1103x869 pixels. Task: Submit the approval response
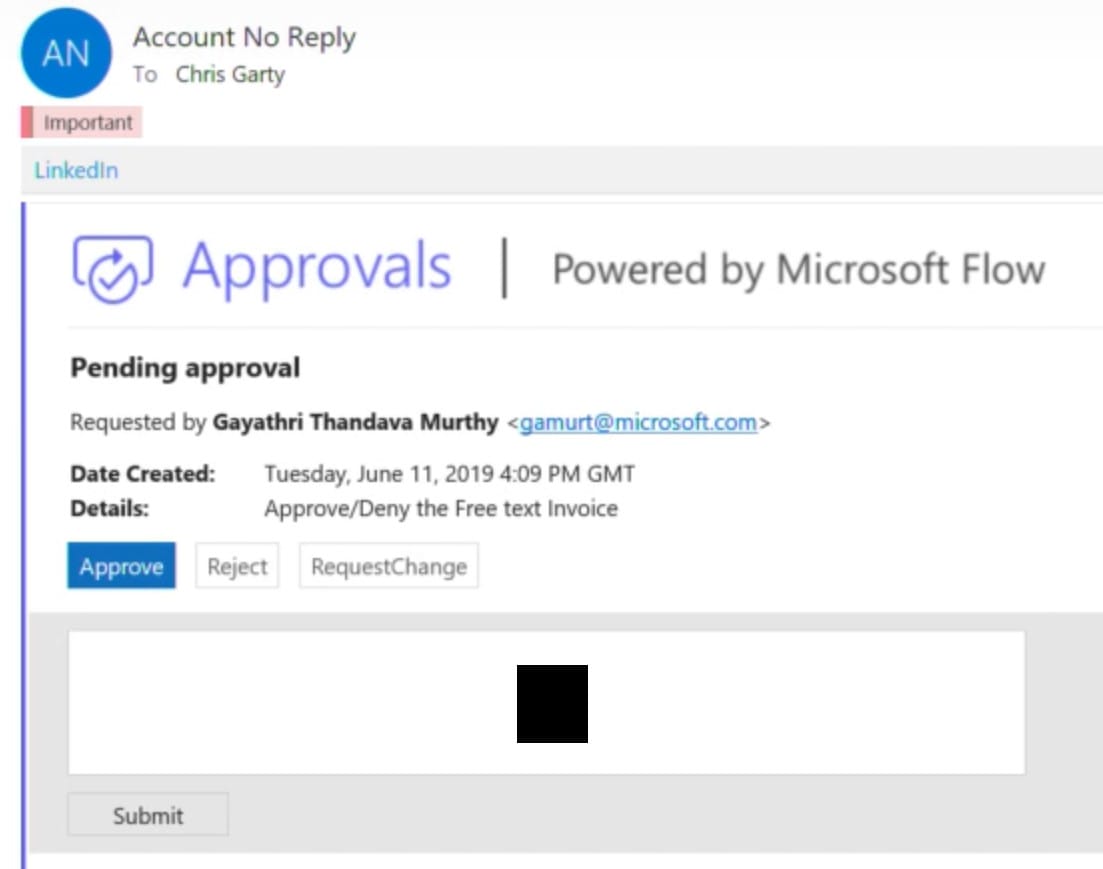click(x=148, y=815)
